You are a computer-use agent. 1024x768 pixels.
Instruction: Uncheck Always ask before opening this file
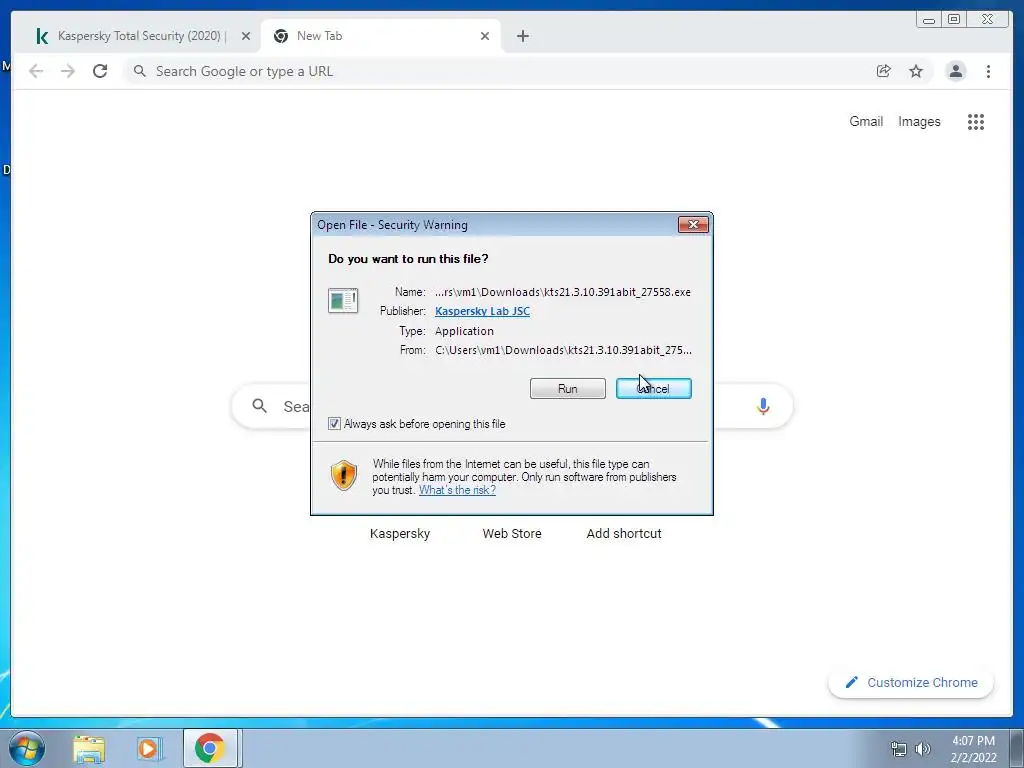(334, 424)
